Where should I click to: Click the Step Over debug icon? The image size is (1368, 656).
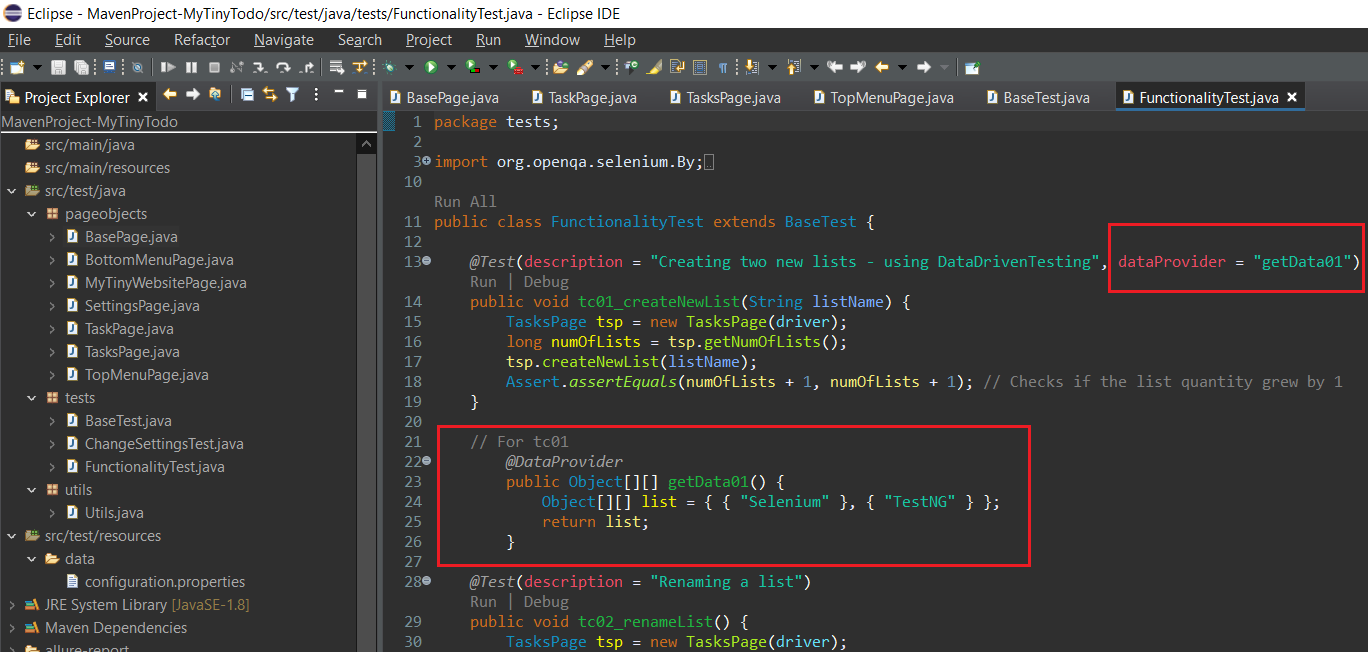283,67
